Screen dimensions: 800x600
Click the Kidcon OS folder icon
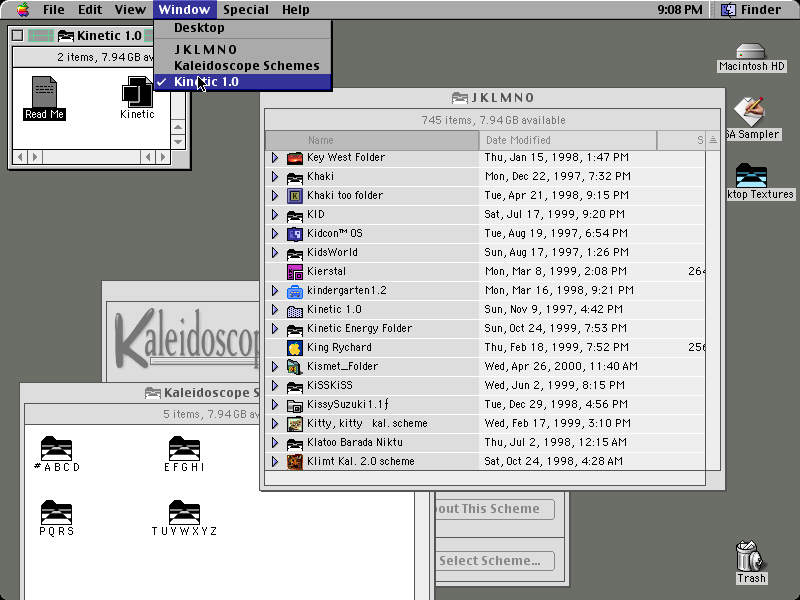click(295, 234)
